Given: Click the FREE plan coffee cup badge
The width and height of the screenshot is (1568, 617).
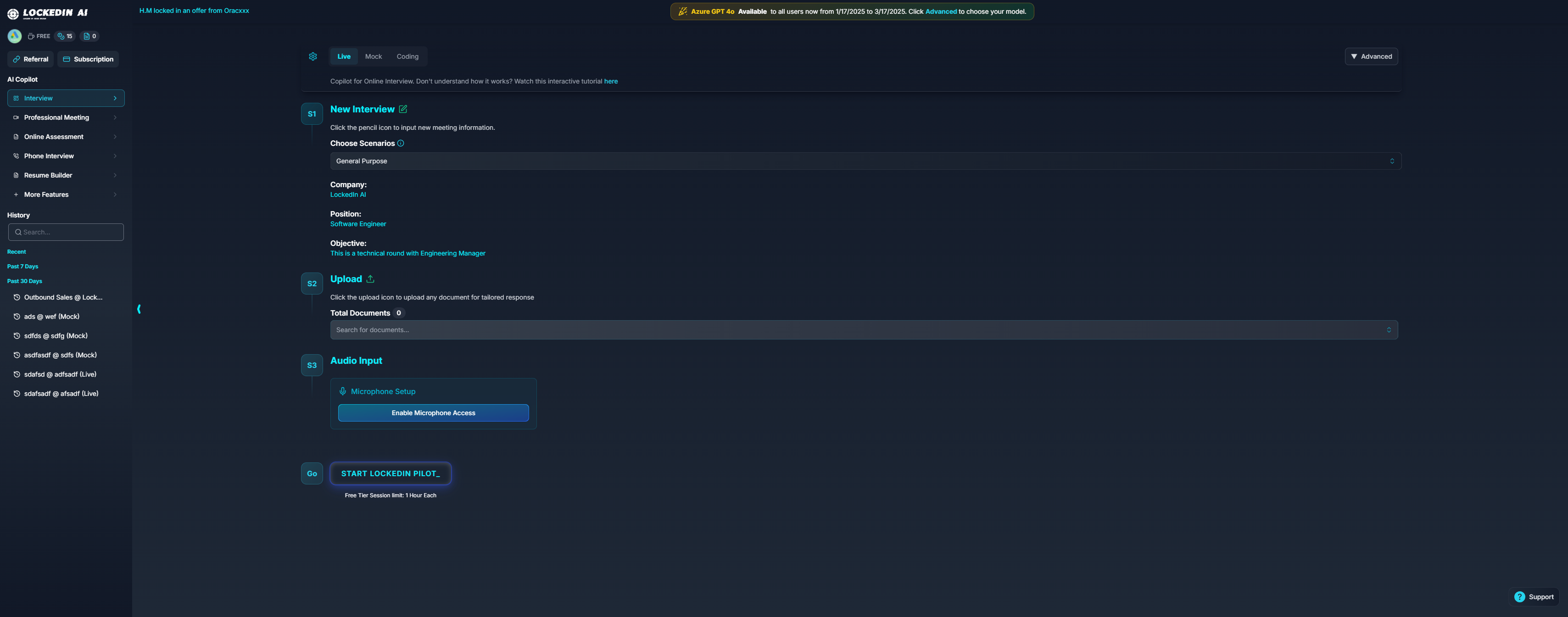Looking at the screenshot, I should (x=39, y=36).
